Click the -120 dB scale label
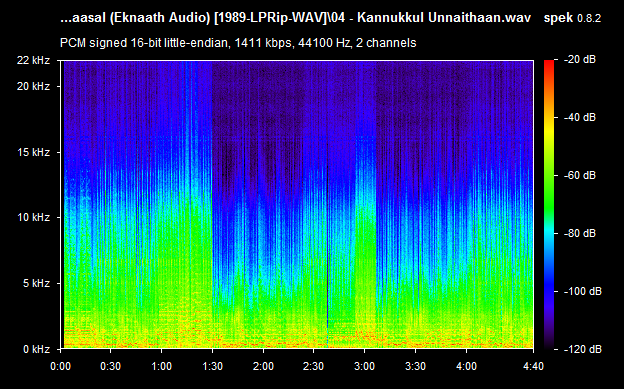 [x=583, y=349]
